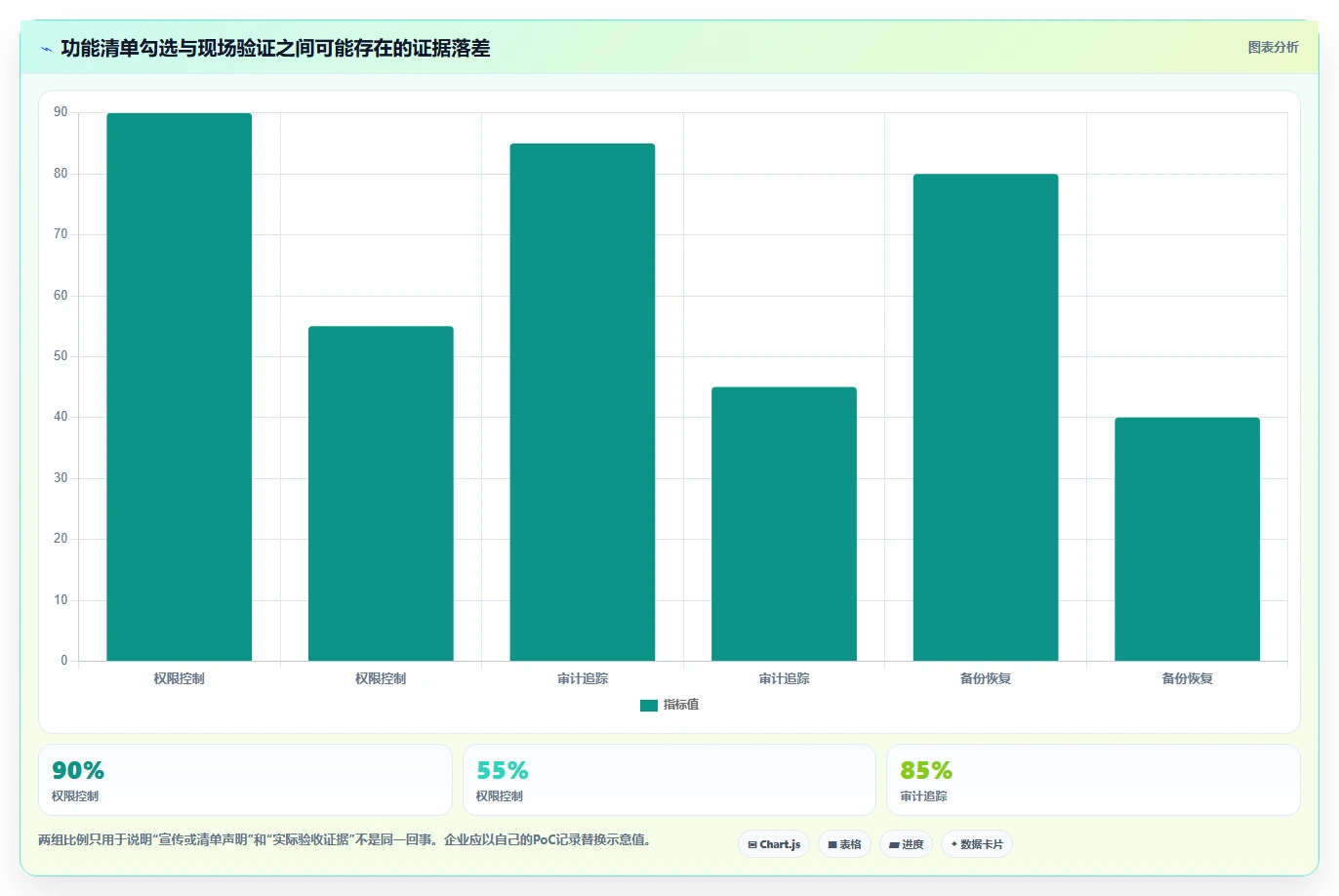The image size is (1339, 896).
Task: Click the chart title starting with 功能清单勾选
Action: pyautogui.click(x=275, y=48)
